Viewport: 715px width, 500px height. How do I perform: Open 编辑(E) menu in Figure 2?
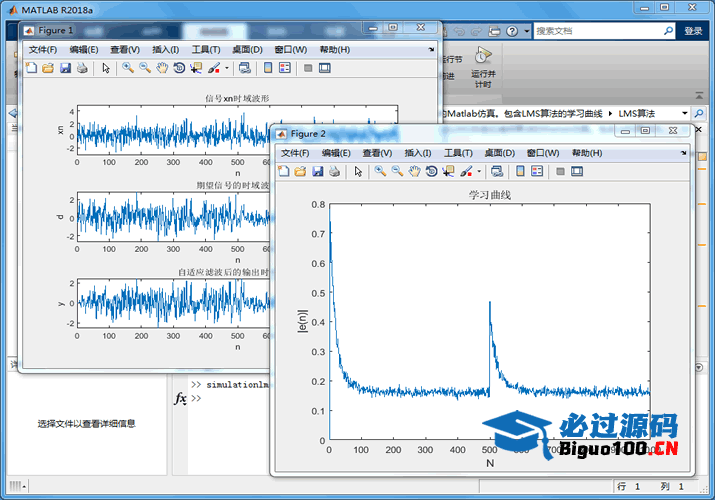coord(336,153)
